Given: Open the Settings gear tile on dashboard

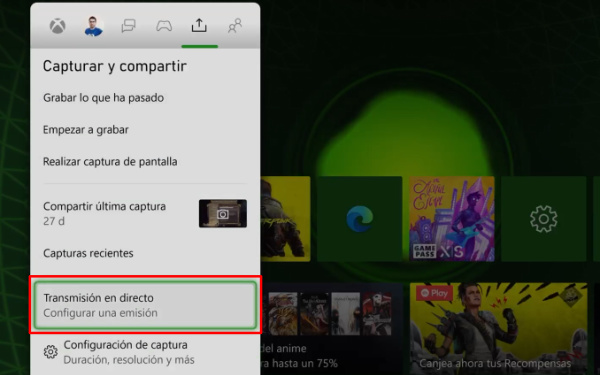Looking at the screenshot, I should click(x=544, y=219).
